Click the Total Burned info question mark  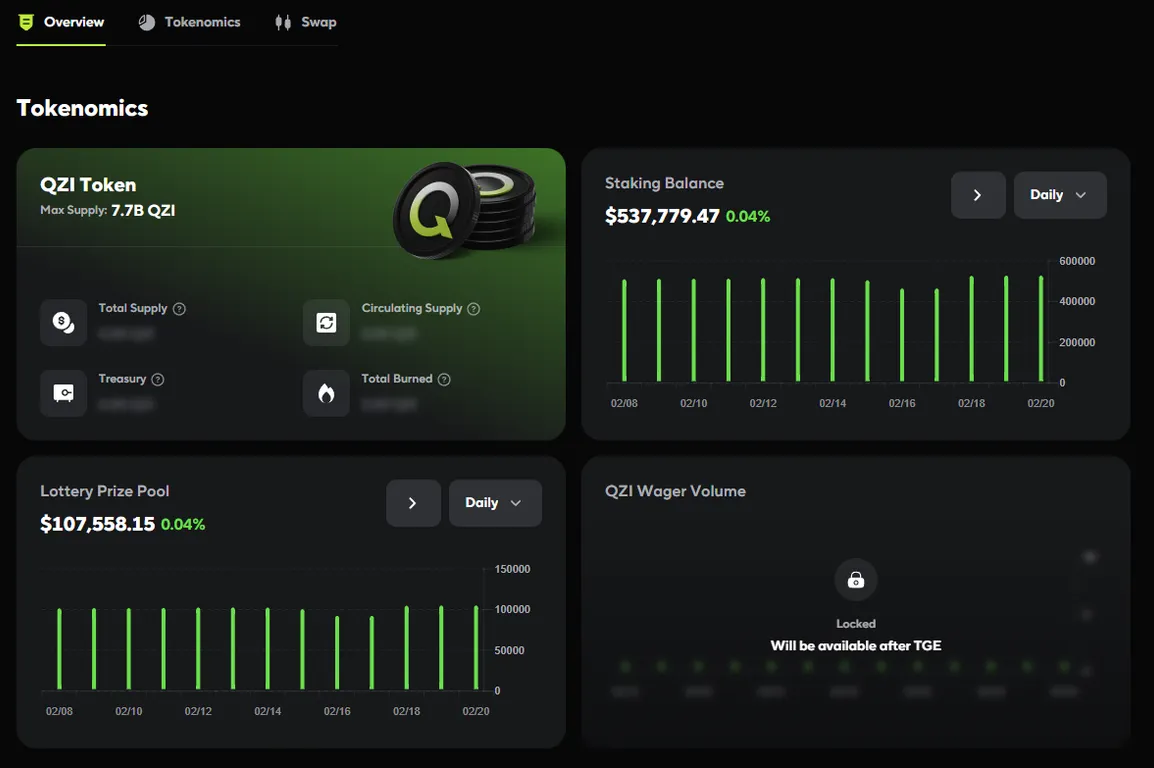click(444, 380)
